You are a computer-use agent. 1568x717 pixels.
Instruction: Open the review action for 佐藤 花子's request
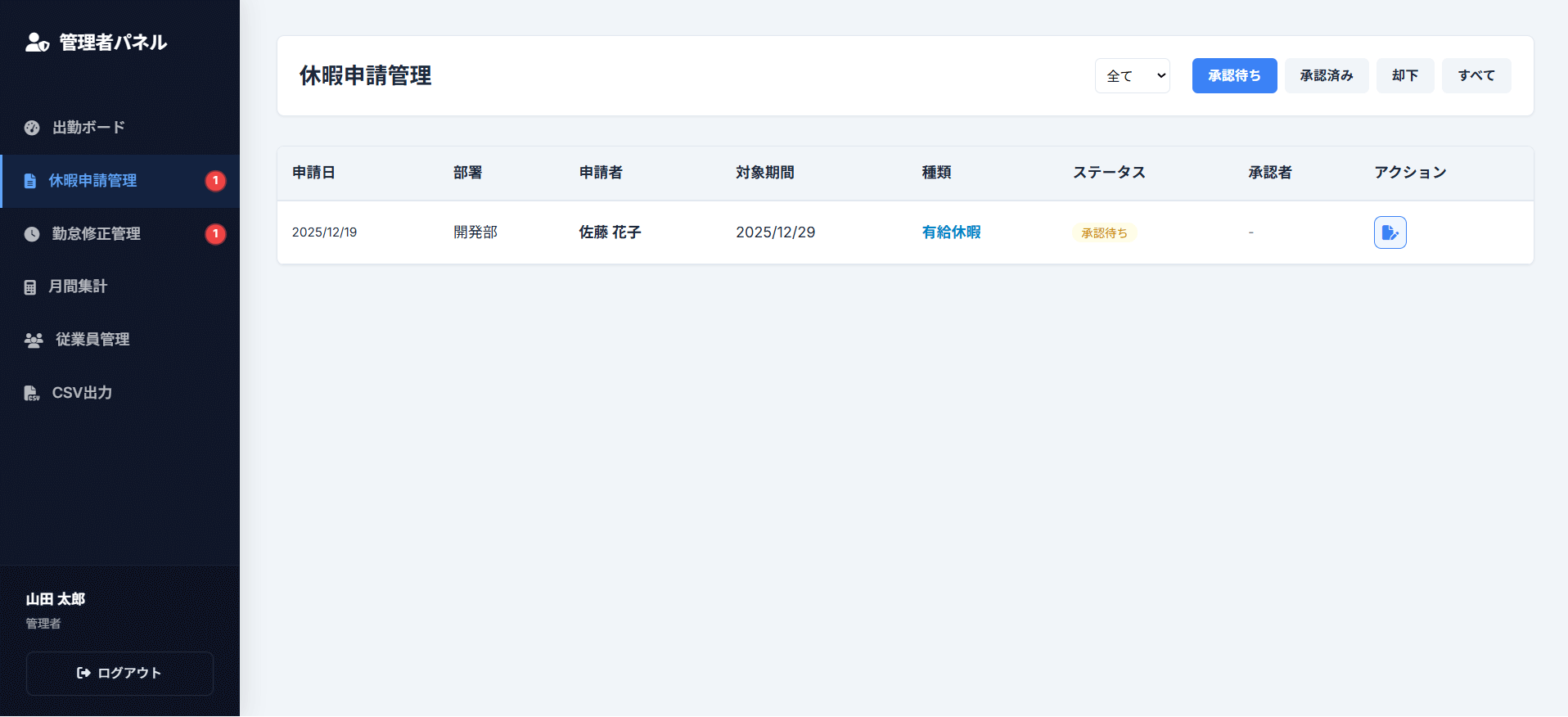[1389, 232]
